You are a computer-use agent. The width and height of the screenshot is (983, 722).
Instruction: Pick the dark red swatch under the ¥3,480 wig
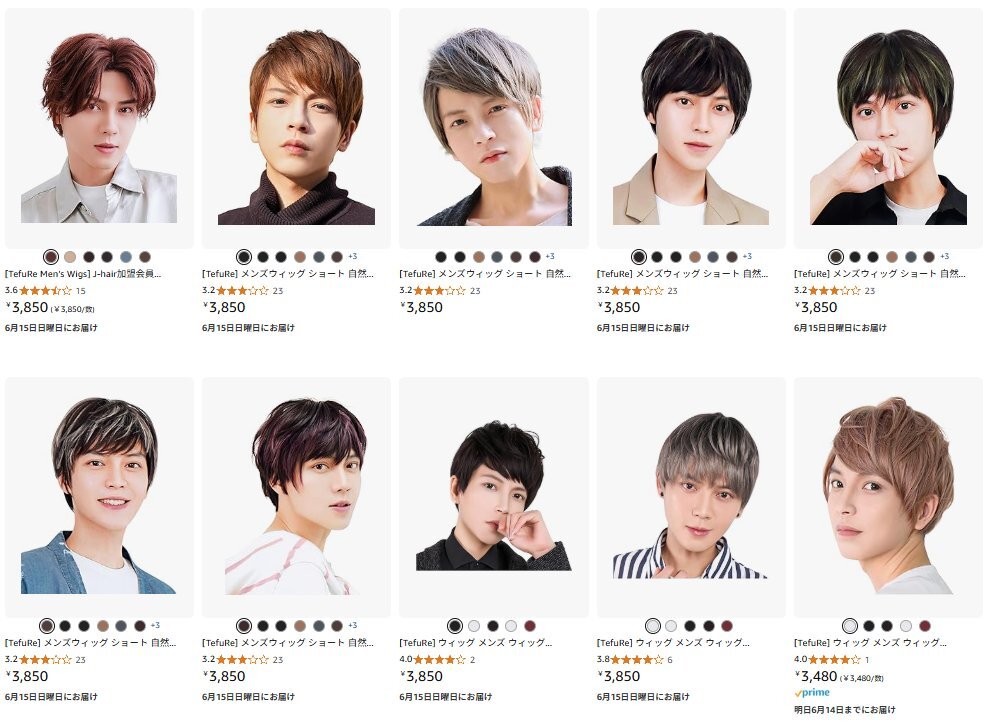pyautogui.click(x=925, y=625)
